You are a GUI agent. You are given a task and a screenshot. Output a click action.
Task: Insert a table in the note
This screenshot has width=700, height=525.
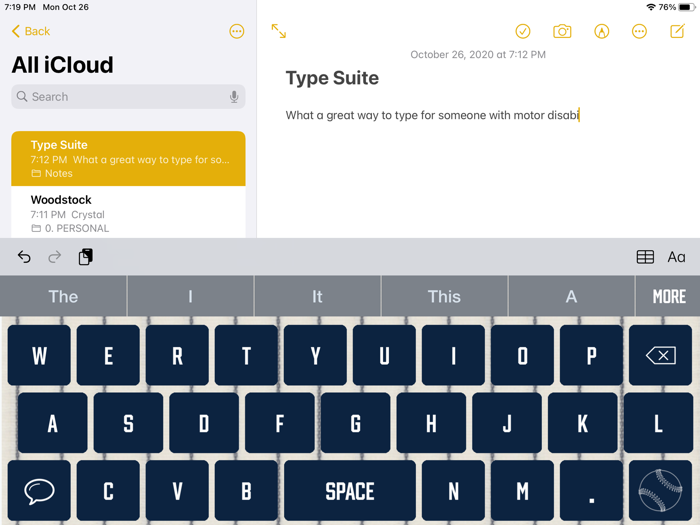pyautogui.click(x=645, y=257)
